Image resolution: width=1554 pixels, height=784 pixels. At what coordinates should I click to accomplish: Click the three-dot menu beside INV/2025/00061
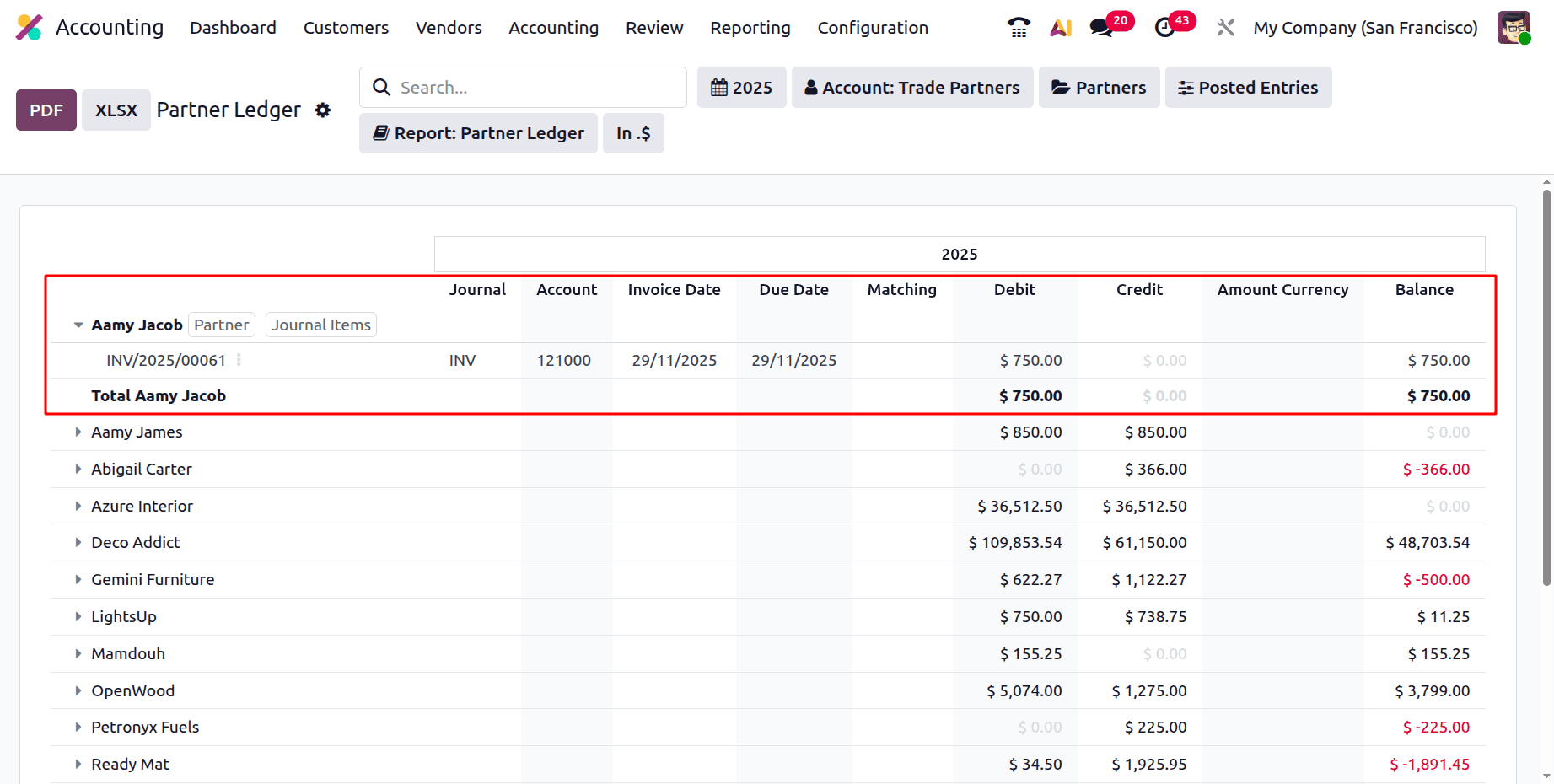coord(239,360)
